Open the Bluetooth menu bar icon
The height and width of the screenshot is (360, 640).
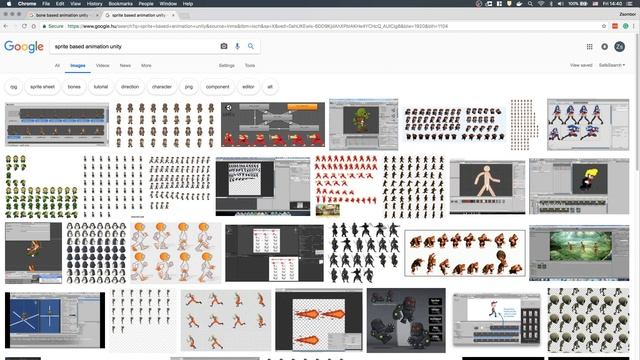point(551,4)
